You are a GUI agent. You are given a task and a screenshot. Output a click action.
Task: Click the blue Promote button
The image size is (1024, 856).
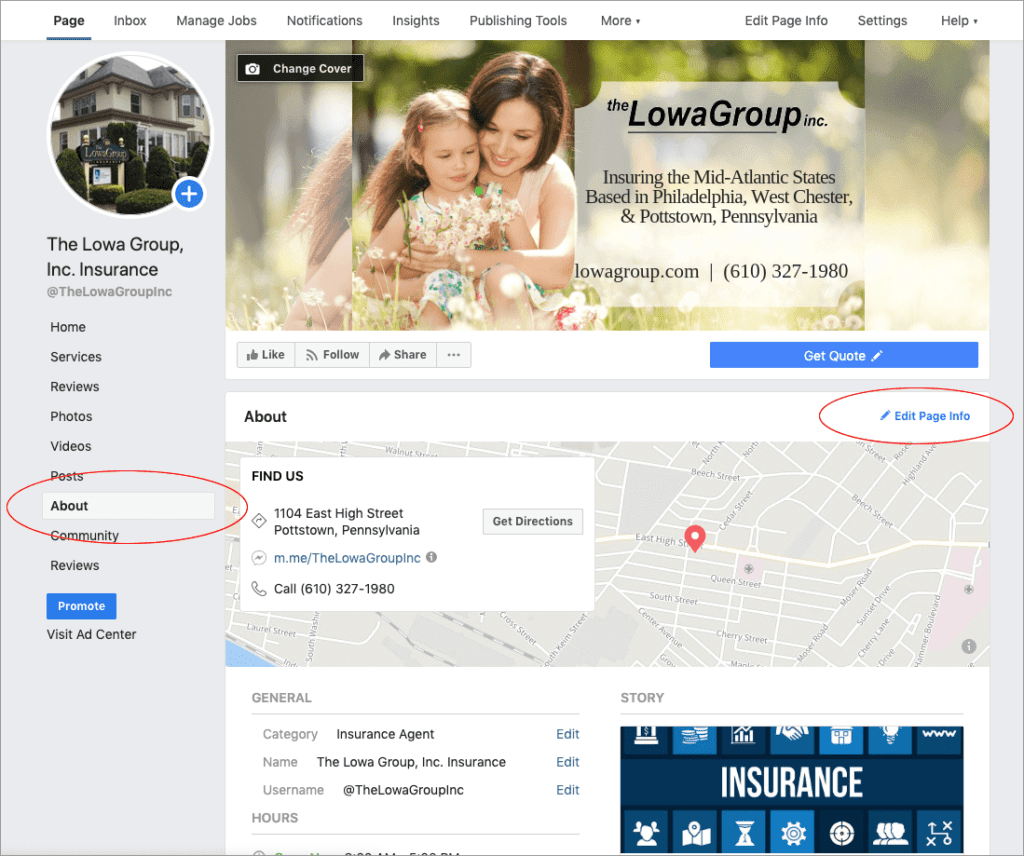click(82, 606)
